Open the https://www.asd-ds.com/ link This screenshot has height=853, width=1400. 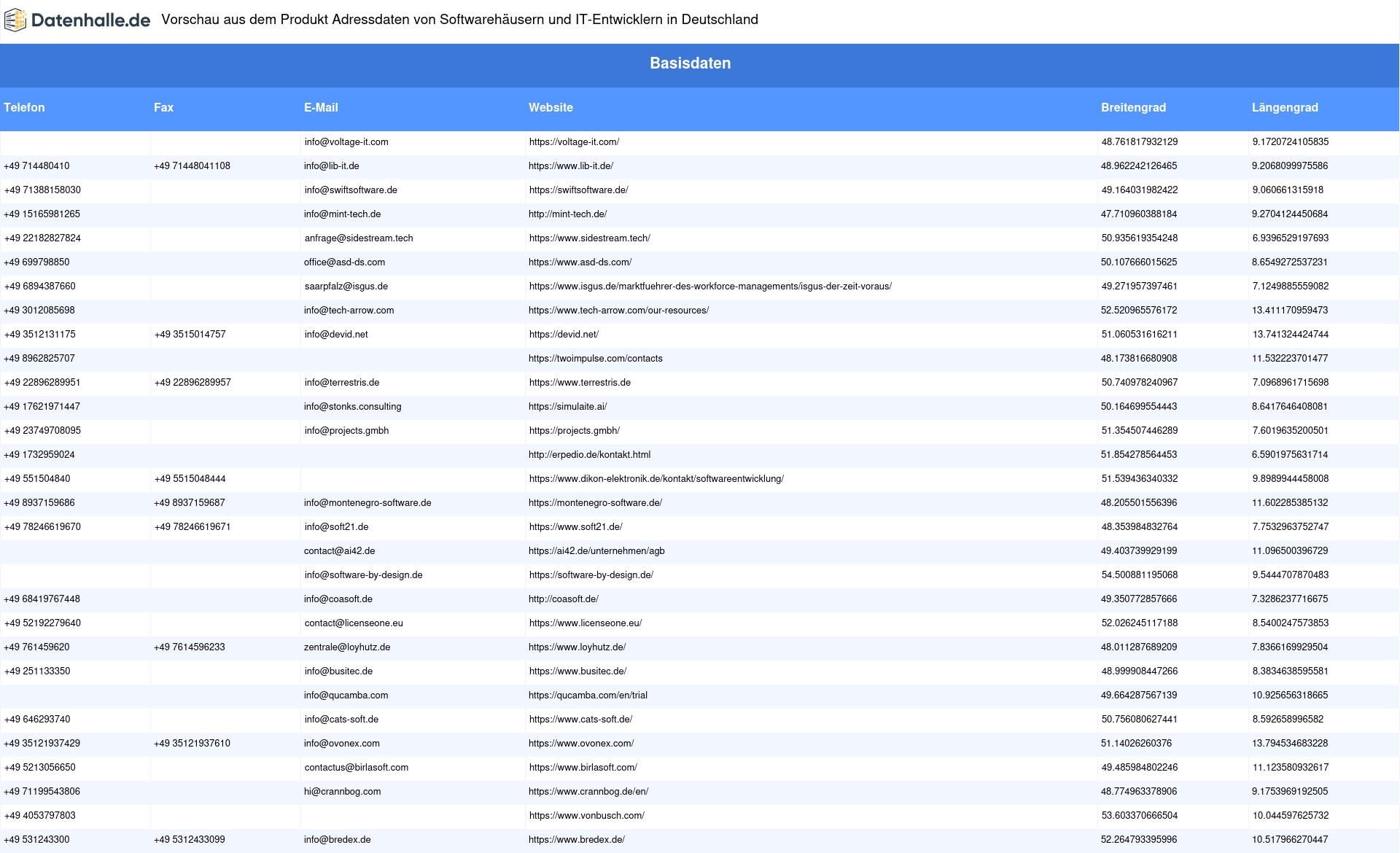pyautogui.click(x=580, y=262)
